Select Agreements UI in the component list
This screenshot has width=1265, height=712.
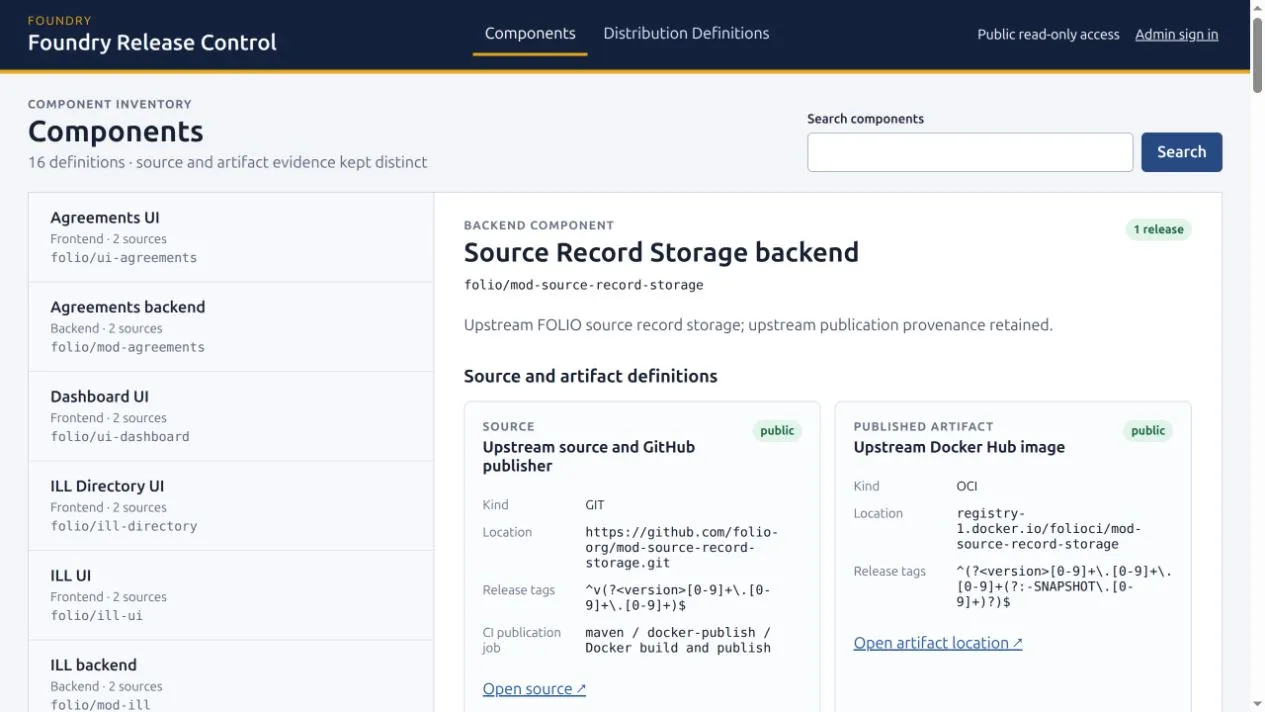231,237
